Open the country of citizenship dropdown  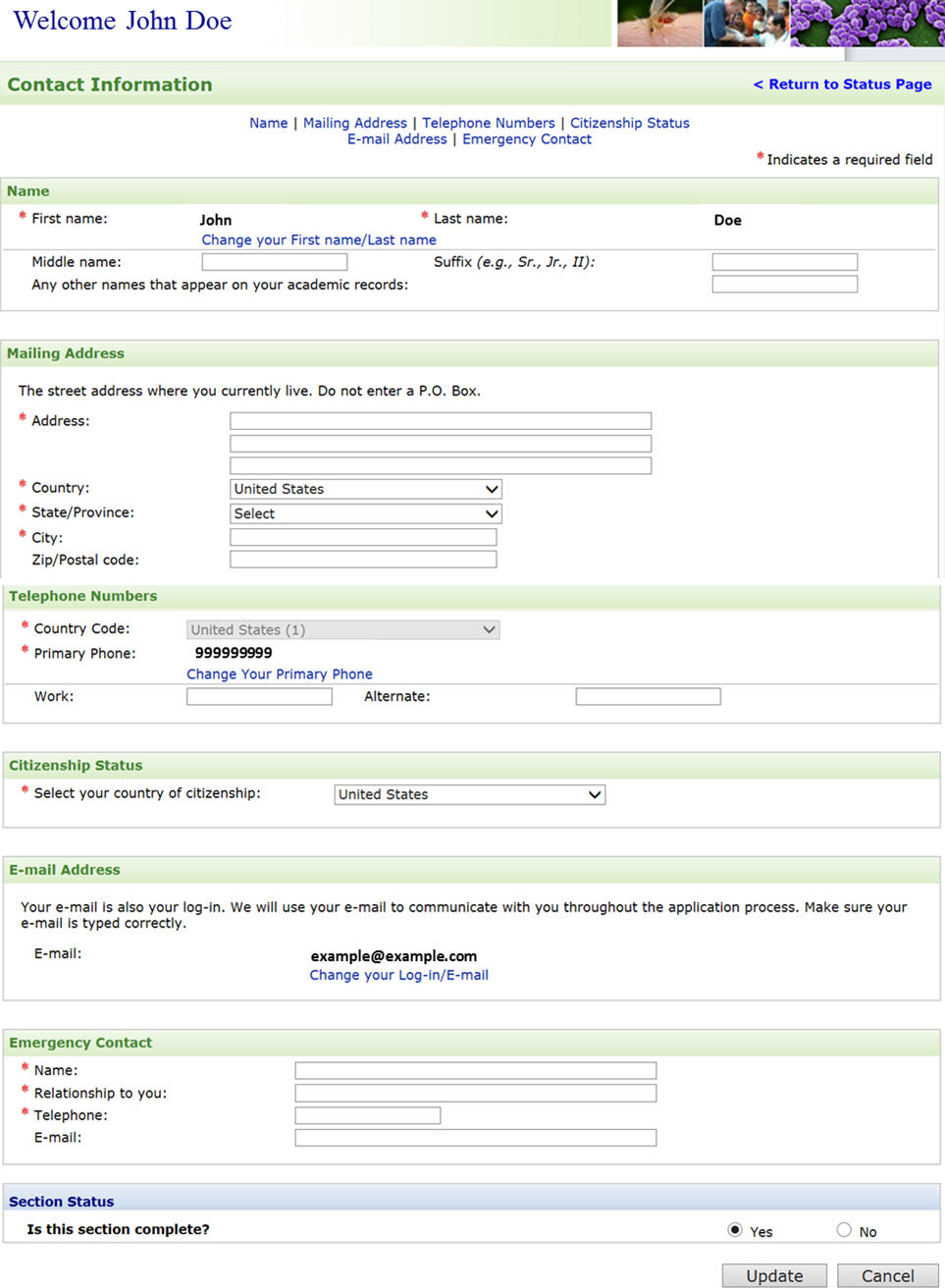pyautogui.click(x=469, y=794)
